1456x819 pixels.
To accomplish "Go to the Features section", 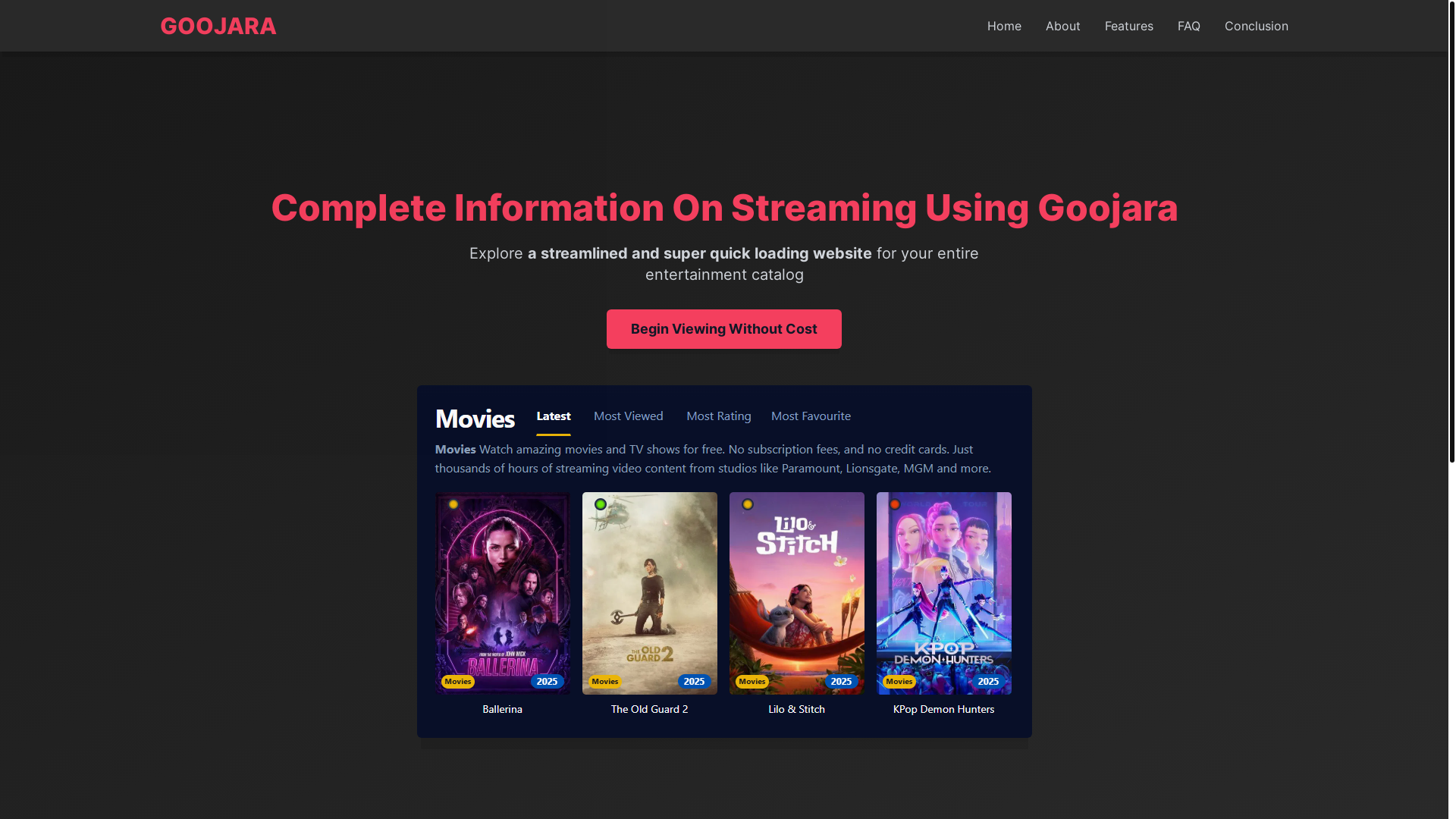I will click(x=1128, y=26).
